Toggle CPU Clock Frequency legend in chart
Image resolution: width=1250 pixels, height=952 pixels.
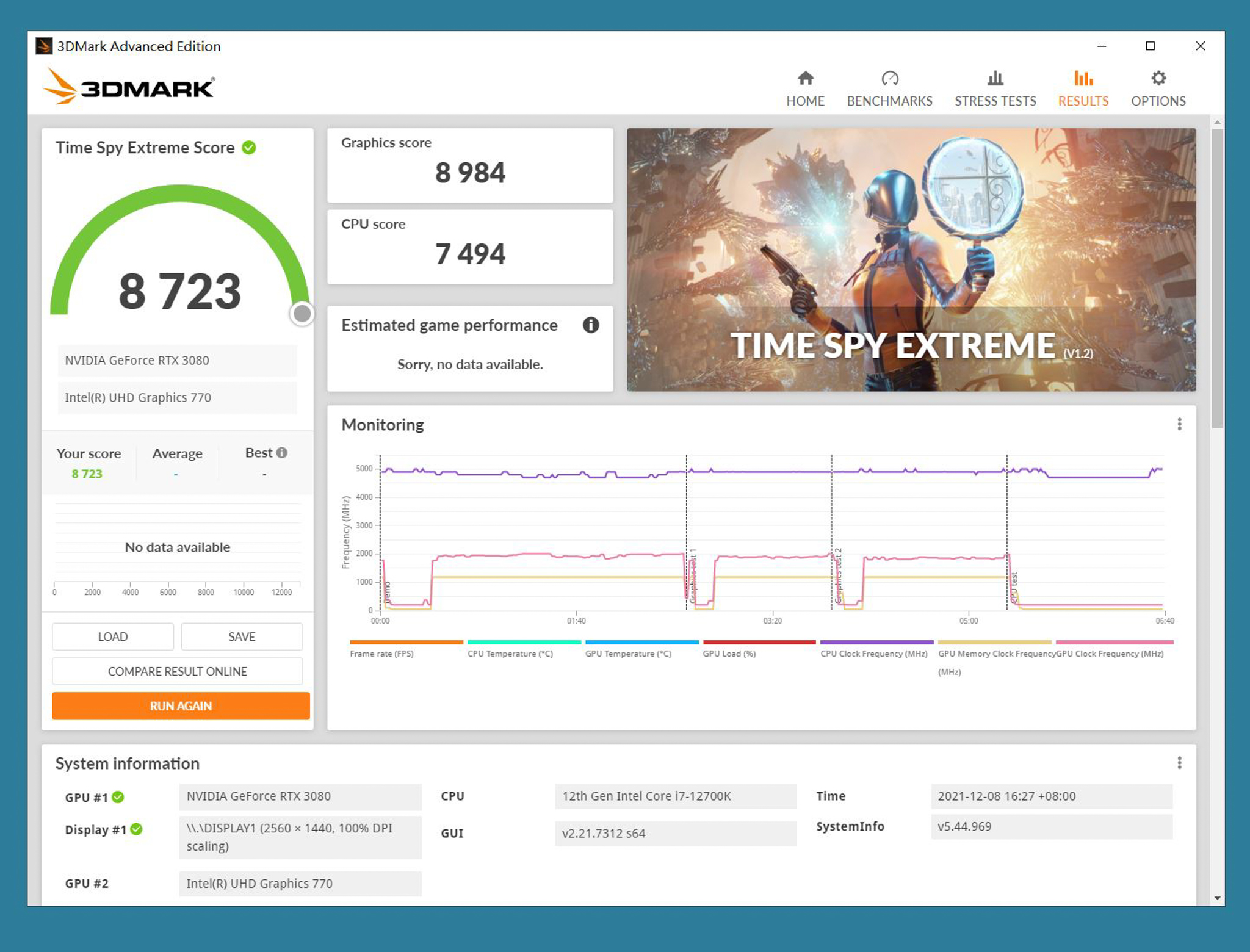[x=873, y=654]
